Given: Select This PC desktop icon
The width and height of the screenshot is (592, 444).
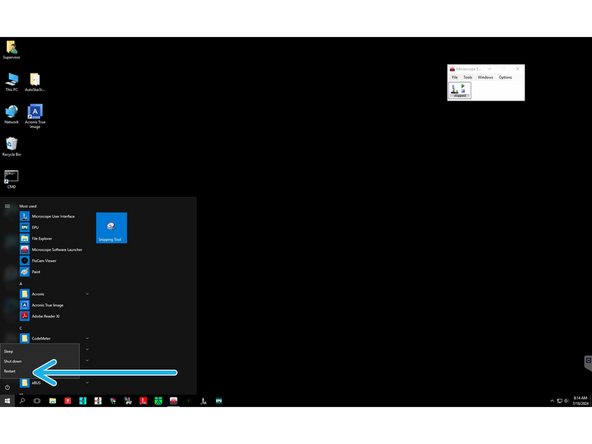Looking at the screenshot, I should pos(11,82).
